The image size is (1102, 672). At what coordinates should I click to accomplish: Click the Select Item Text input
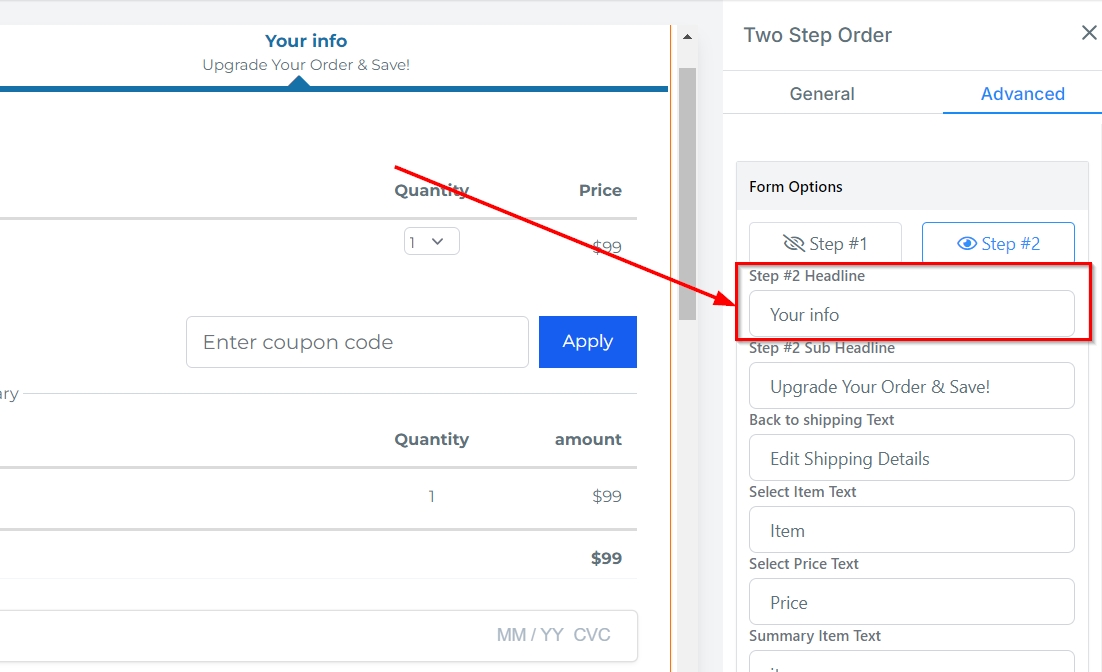[x=911, y=531]
